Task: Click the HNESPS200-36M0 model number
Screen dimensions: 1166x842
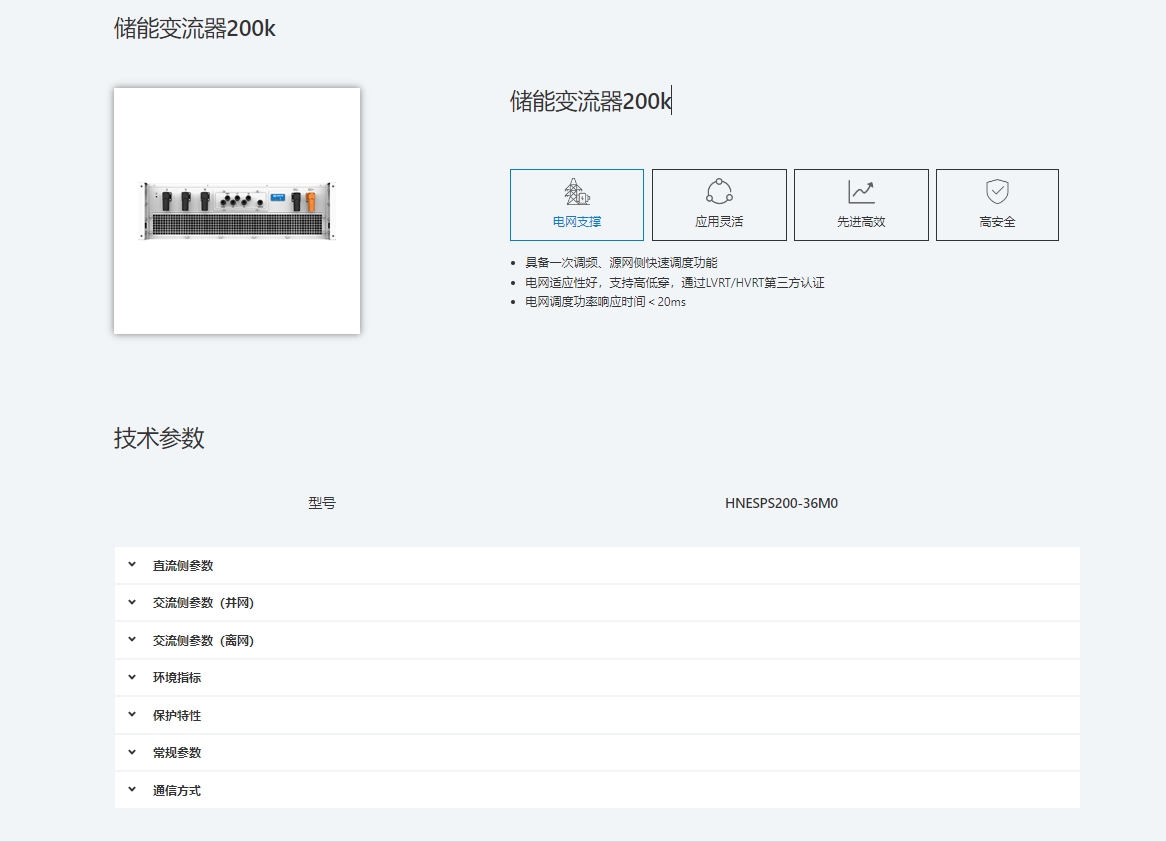Action: pos(781,503)
